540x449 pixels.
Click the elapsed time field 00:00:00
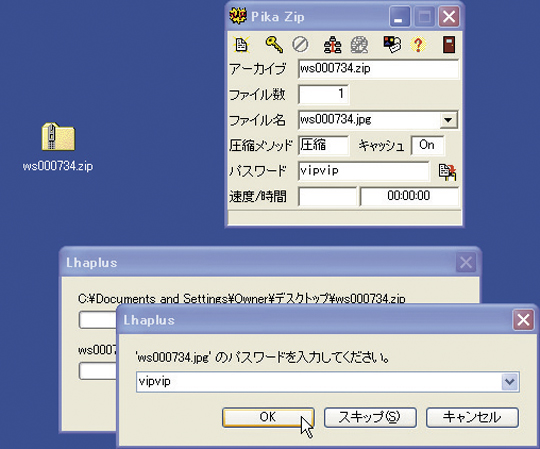point(409,196)
